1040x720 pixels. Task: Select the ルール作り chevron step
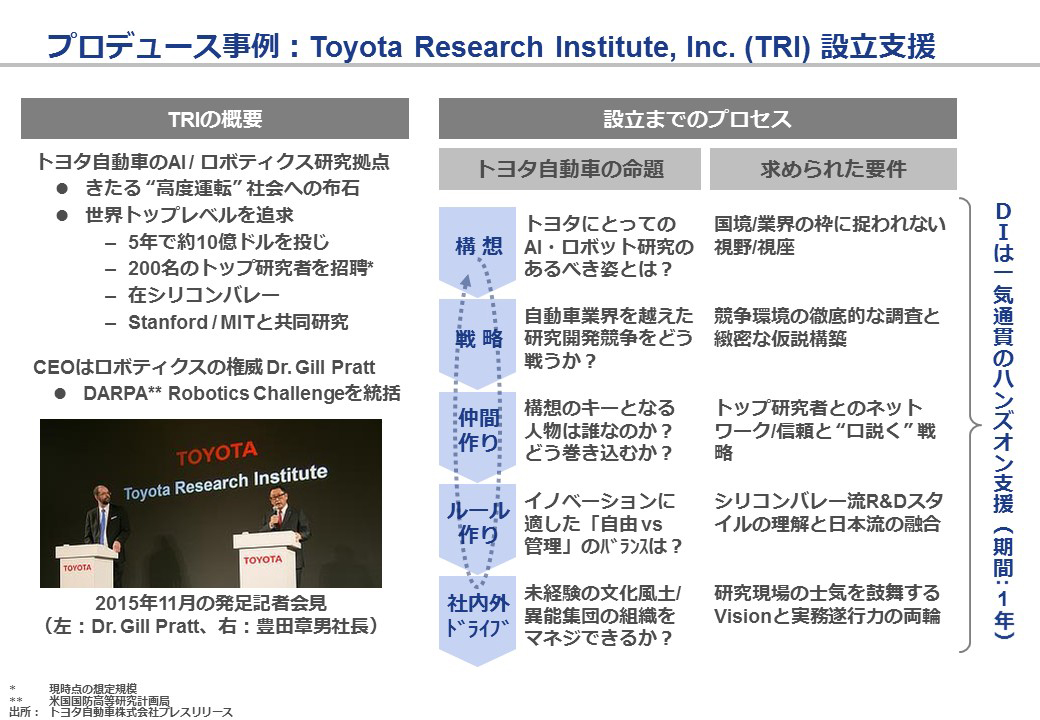click(x=477, y=526)
